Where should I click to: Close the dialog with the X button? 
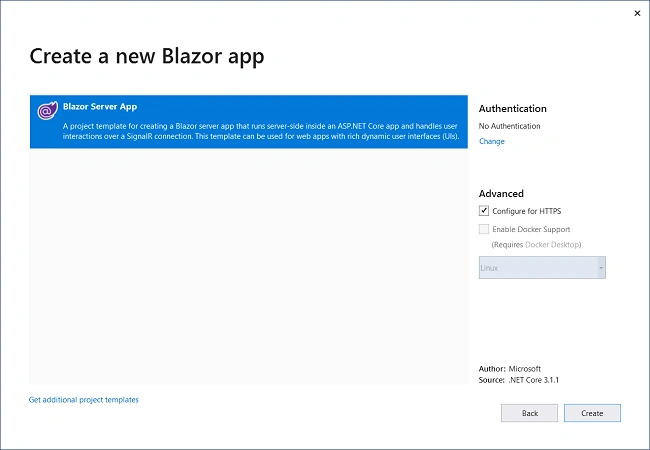coord(637,13)
